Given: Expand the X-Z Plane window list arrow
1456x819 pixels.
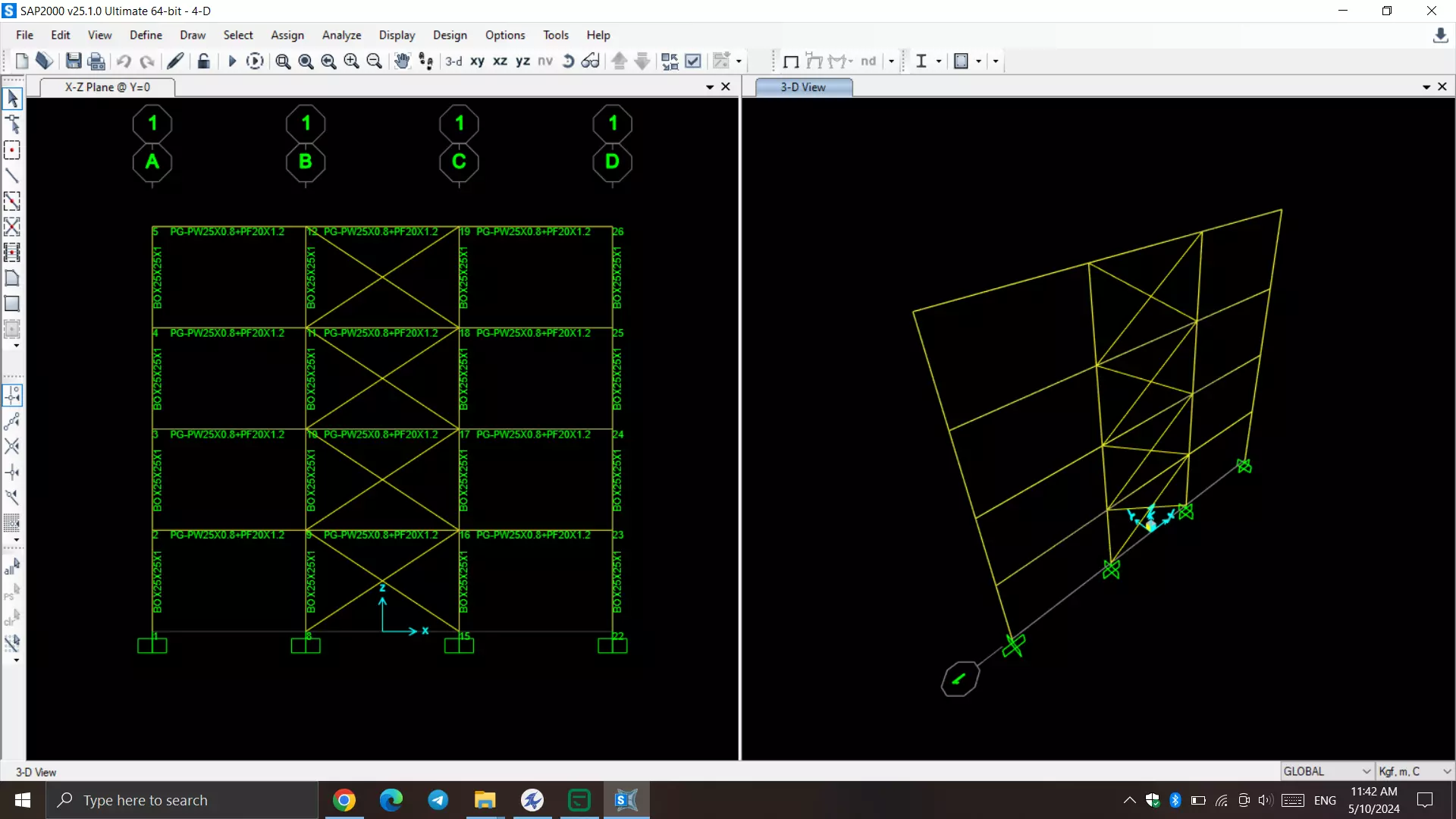Looking at the screenshot, I should [x=710, y=87].
